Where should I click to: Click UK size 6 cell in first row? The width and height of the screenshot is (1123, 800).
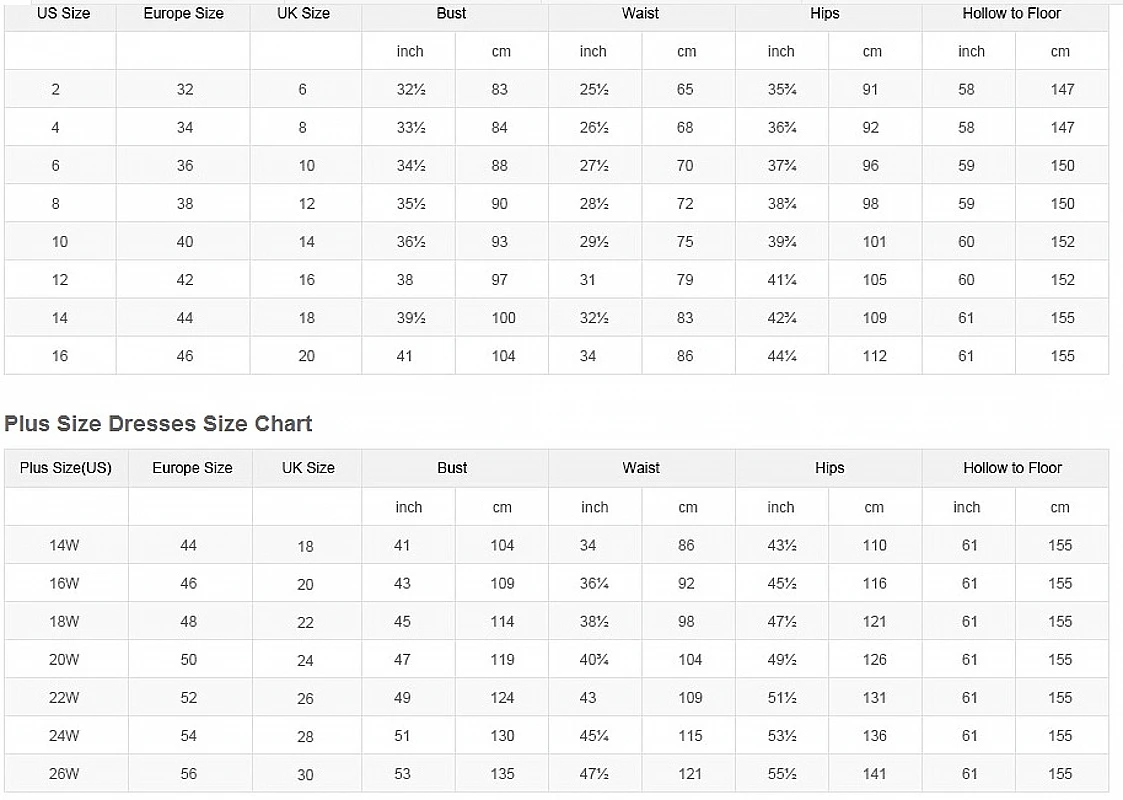tap(303, 90)
